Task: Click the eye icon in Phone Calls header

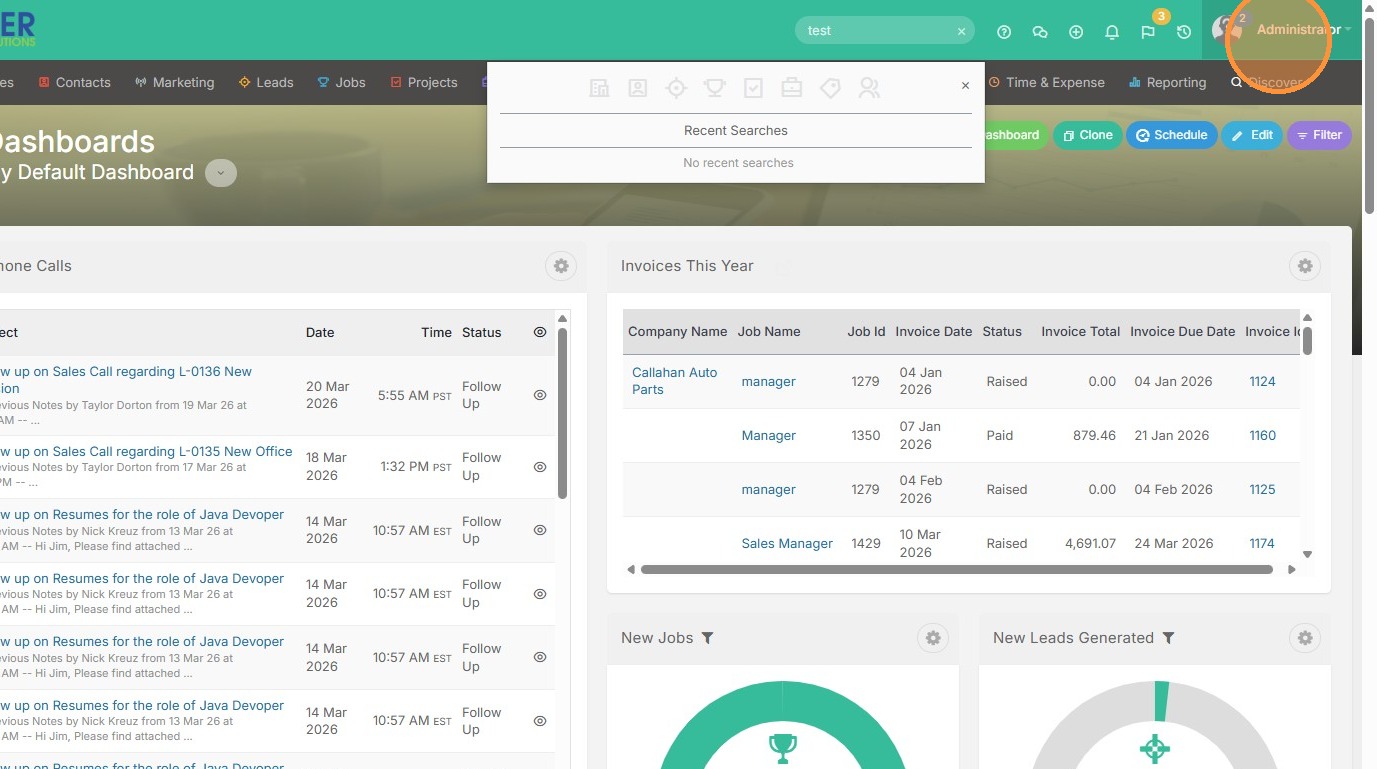Action: 540,332
